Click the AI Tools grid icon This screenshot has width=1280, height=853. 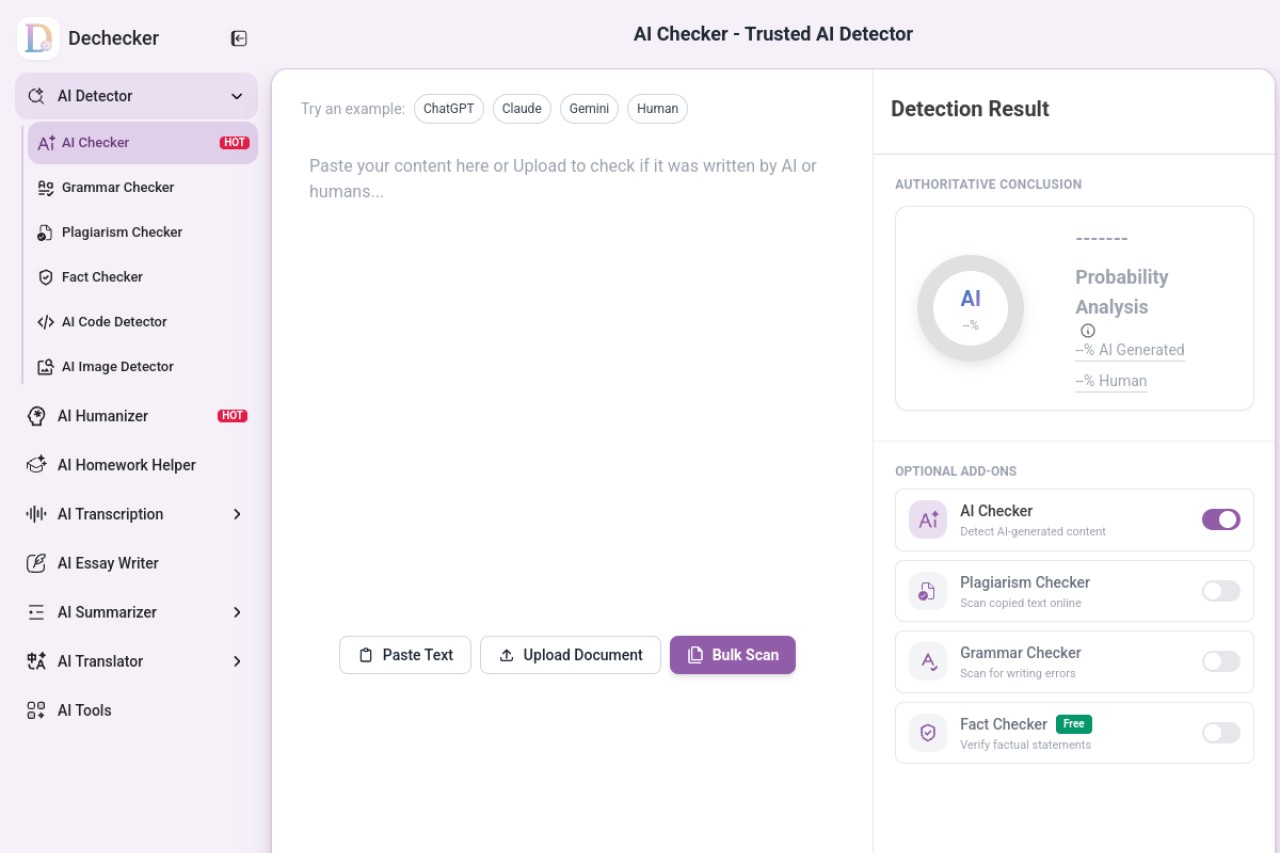[x=36, y=710]
